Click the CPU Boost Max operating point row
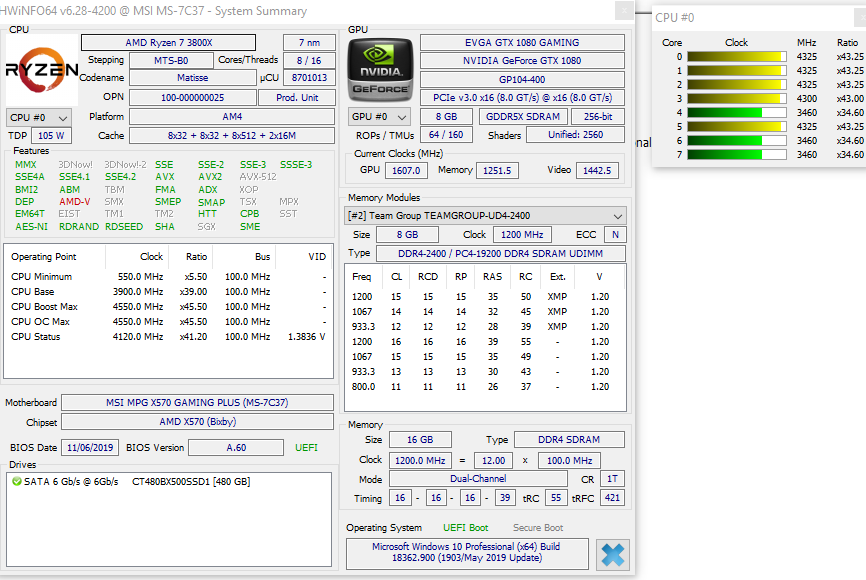Viewport: 866px width, 580px height. 168,307
